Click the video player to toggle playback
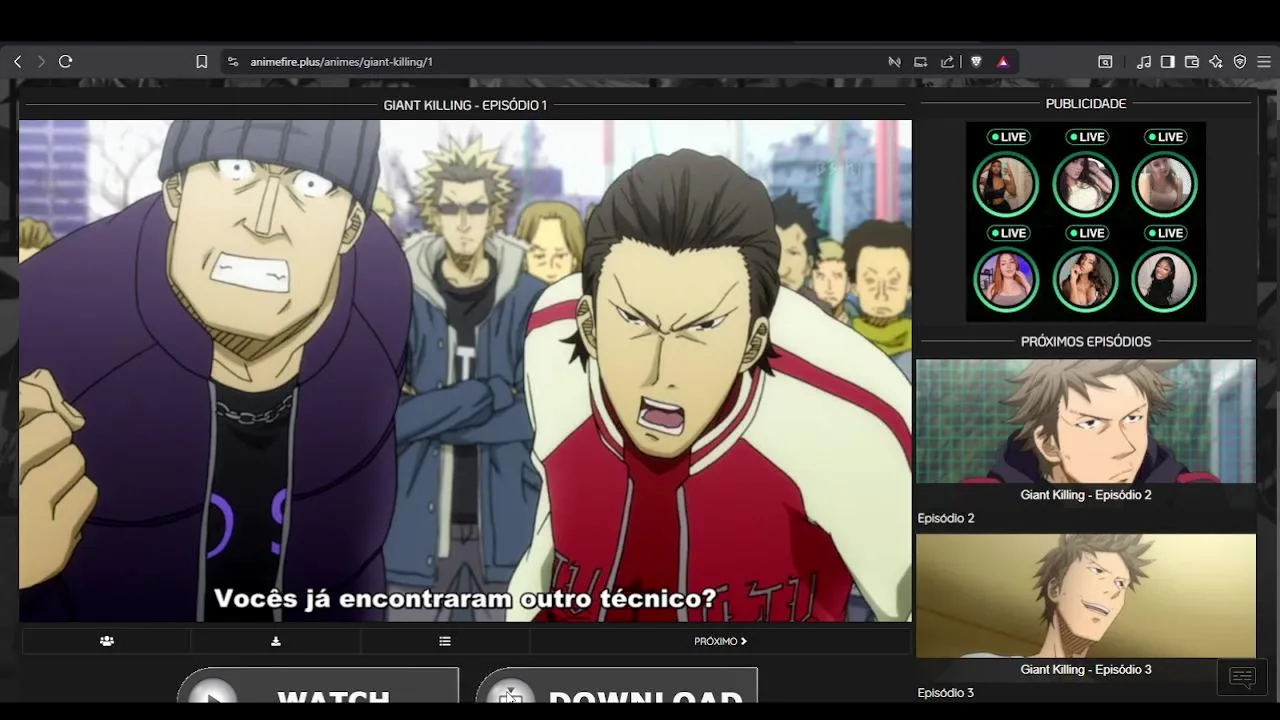This screenshot has width=1280, height=720. coord(465,371)
